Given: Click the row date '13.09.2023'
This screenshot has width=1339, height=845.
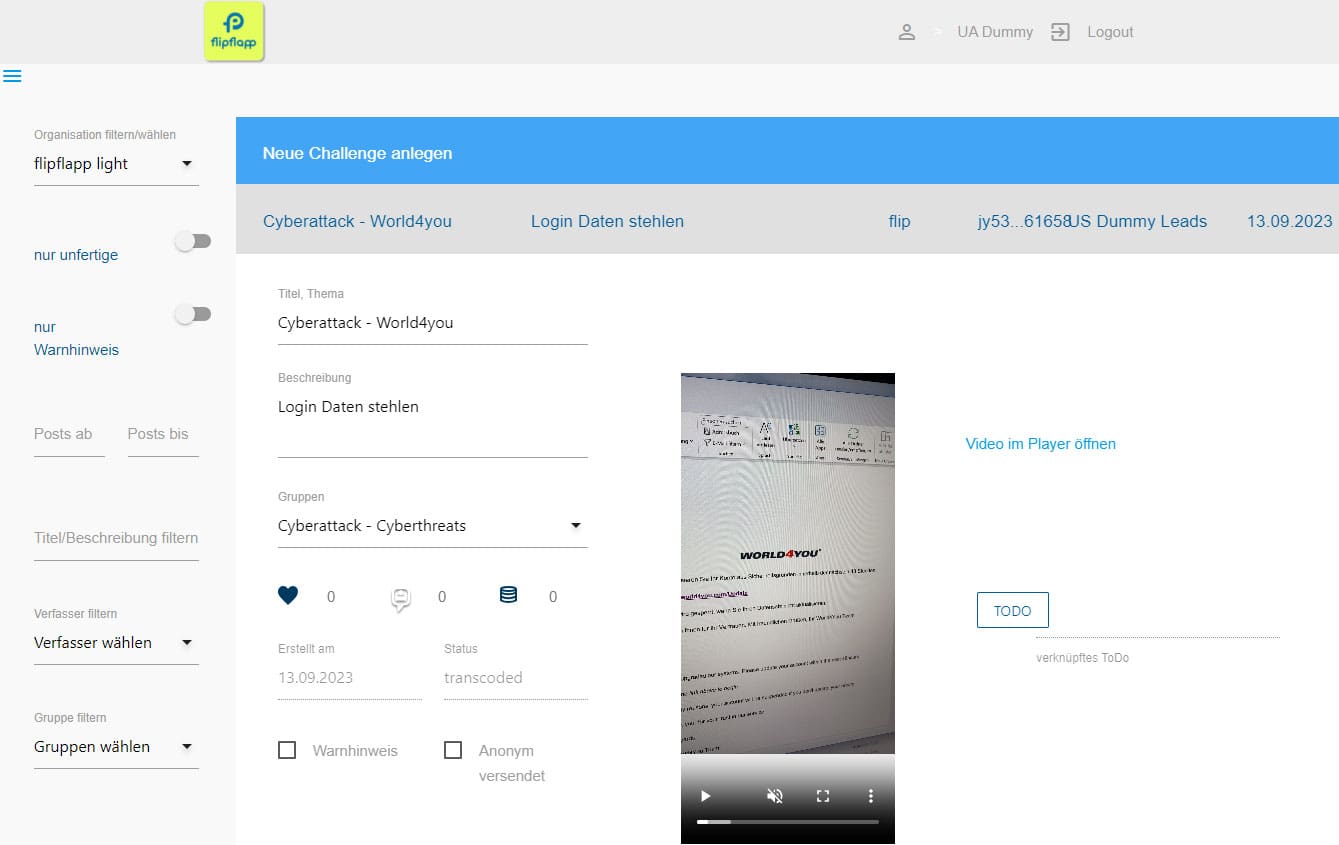Looking at the screenshot, I should coord(1289,221).
